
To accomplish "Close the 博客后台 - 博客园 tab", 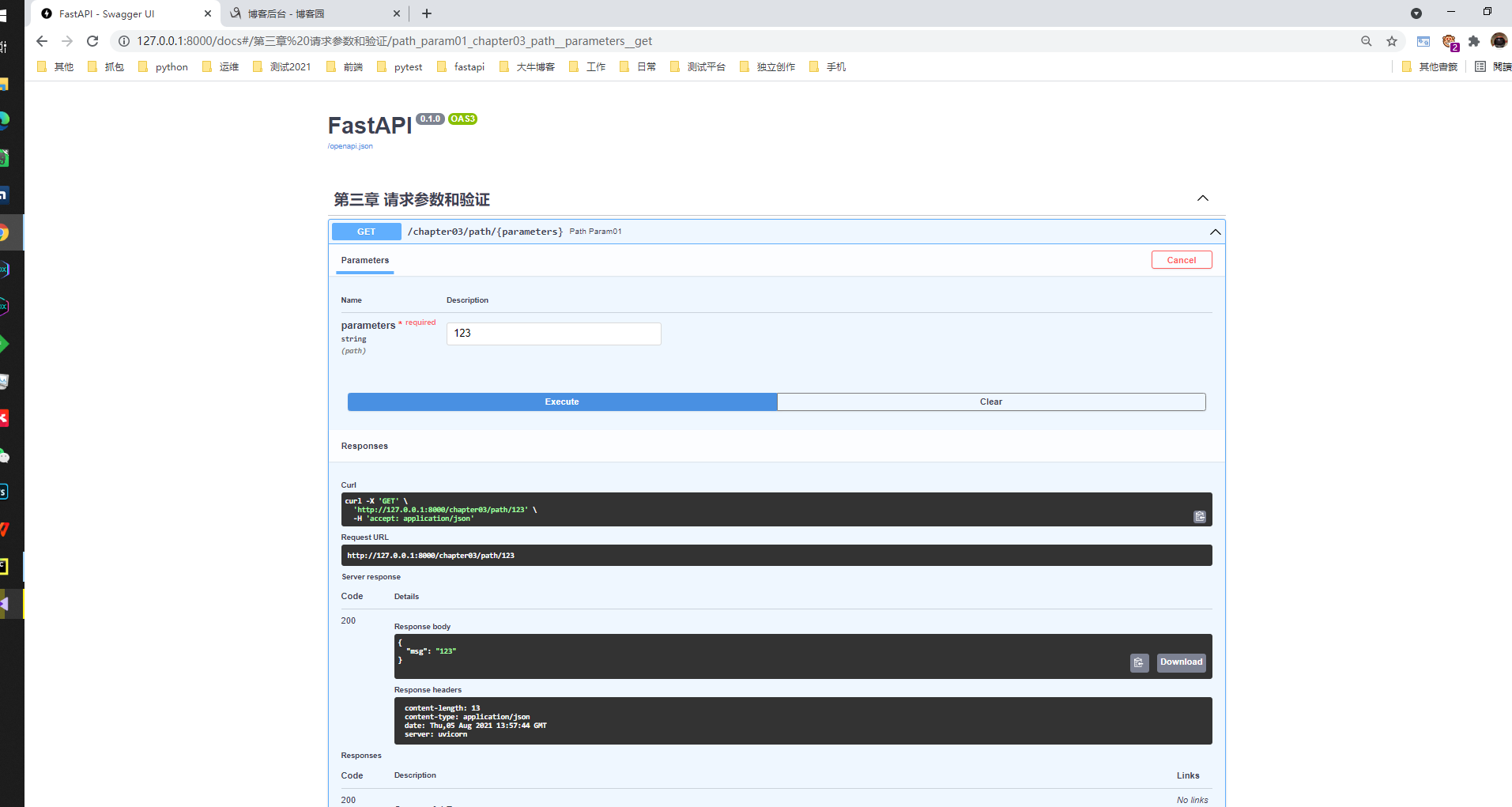I will click(397, 13).
